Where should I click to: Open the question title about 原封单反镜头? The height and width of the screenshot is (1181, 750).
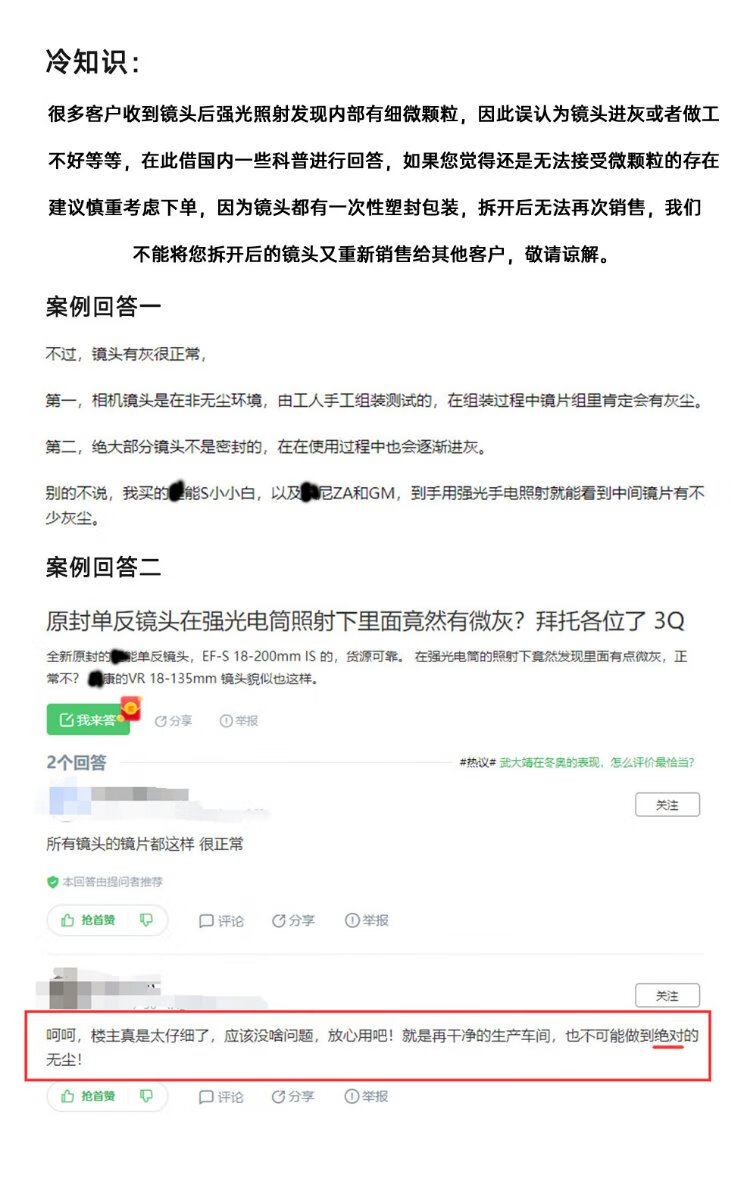click(365, 621)
